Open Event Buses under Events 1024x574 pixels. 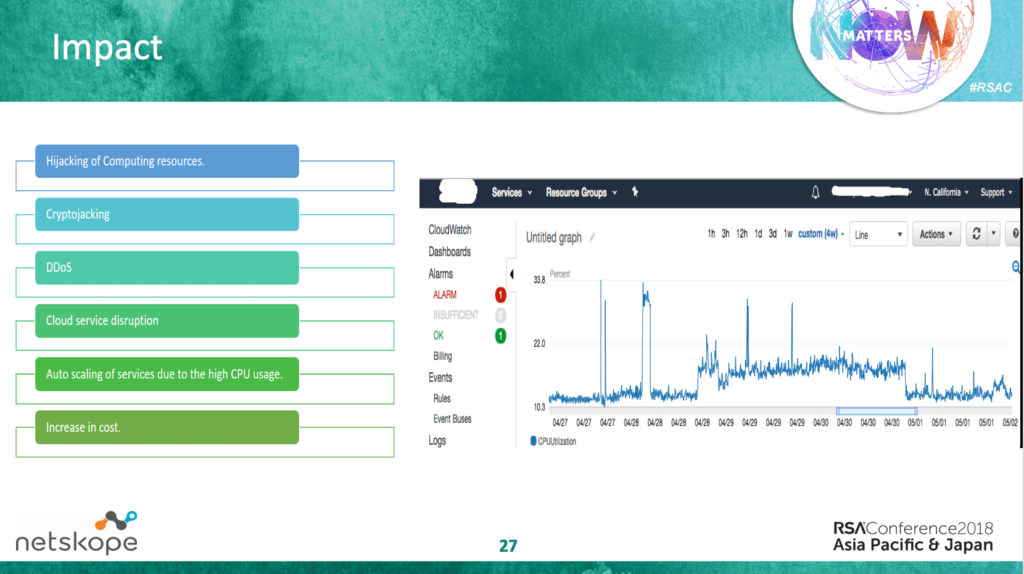tap(453, 419)
